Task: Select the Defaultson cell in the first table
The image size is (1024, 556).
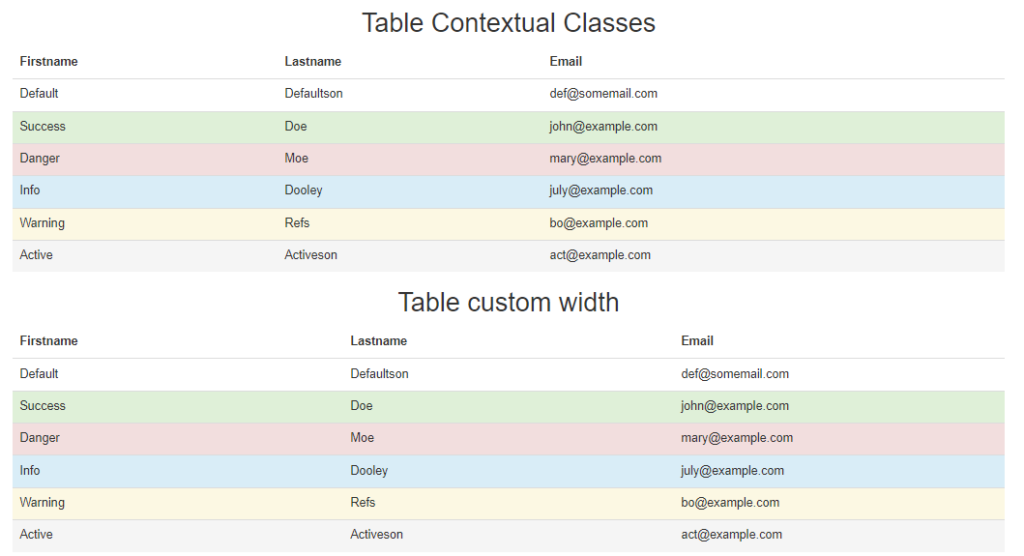Action: [x=313, y=93]
